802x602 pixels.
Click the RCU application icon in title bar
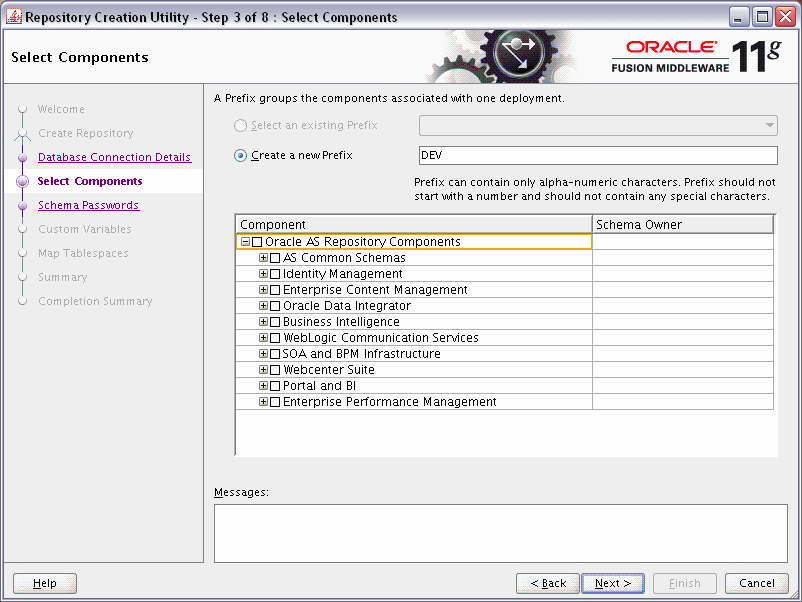(14, 15)
